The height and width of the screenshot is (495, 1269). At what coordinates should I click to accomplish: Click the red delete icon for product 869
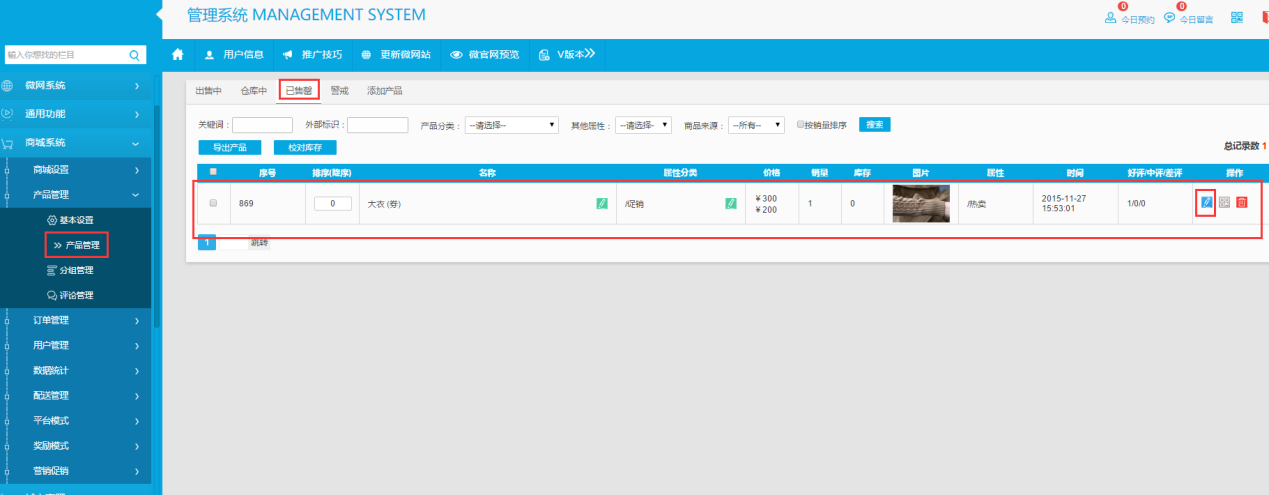click(1241, 203)
